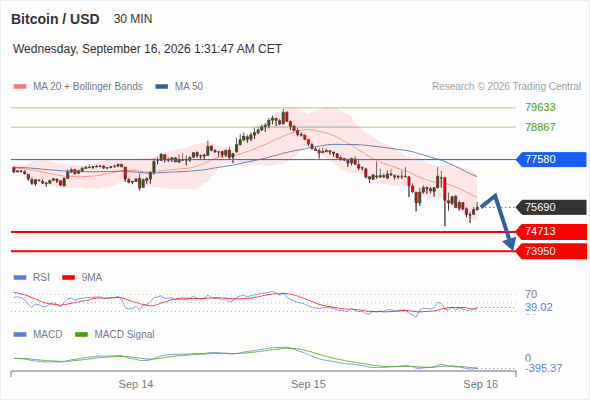This screenshot has height=400, width=590.
Task: Click the 78867 resistance level label
Action: point(540,127)
